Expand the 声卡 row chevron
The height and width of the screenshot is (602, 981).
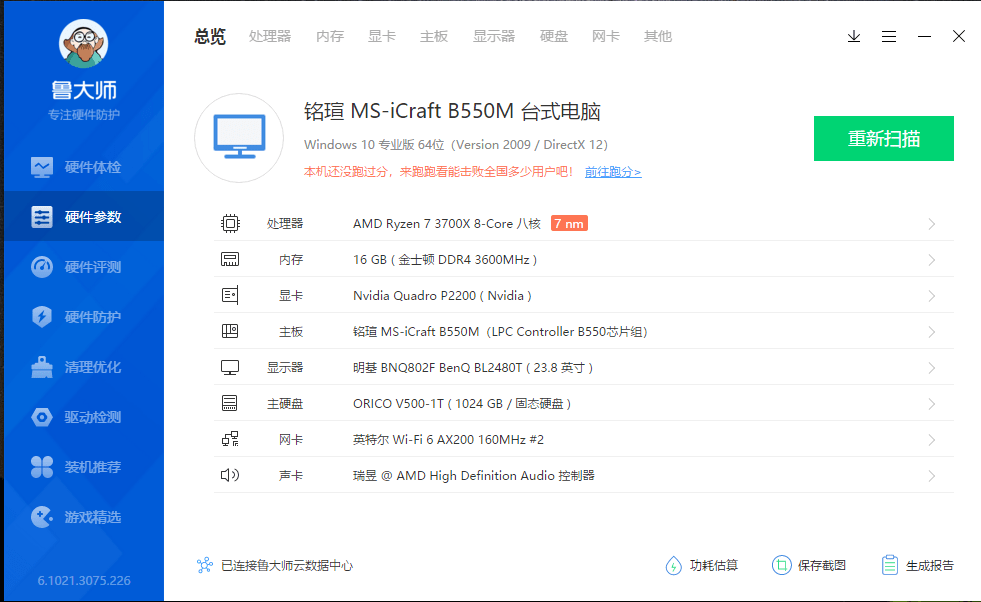point(932,476)
